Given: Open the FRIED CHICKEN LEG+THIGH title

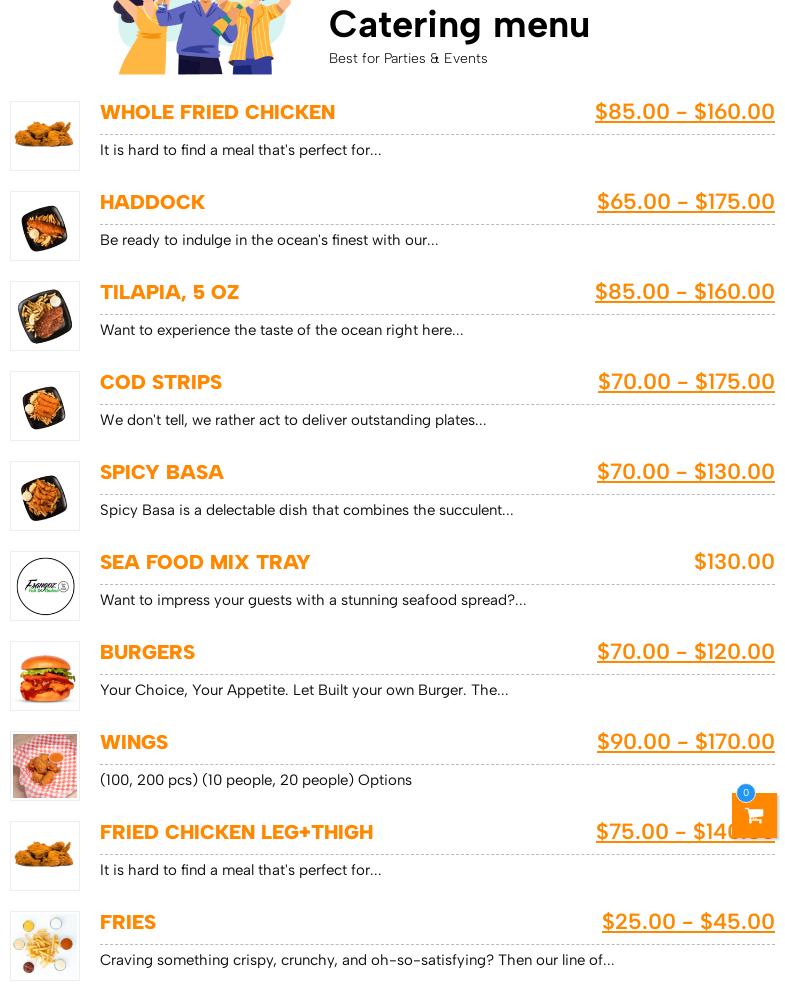Looking at the screenshot, I should point(236,832).
